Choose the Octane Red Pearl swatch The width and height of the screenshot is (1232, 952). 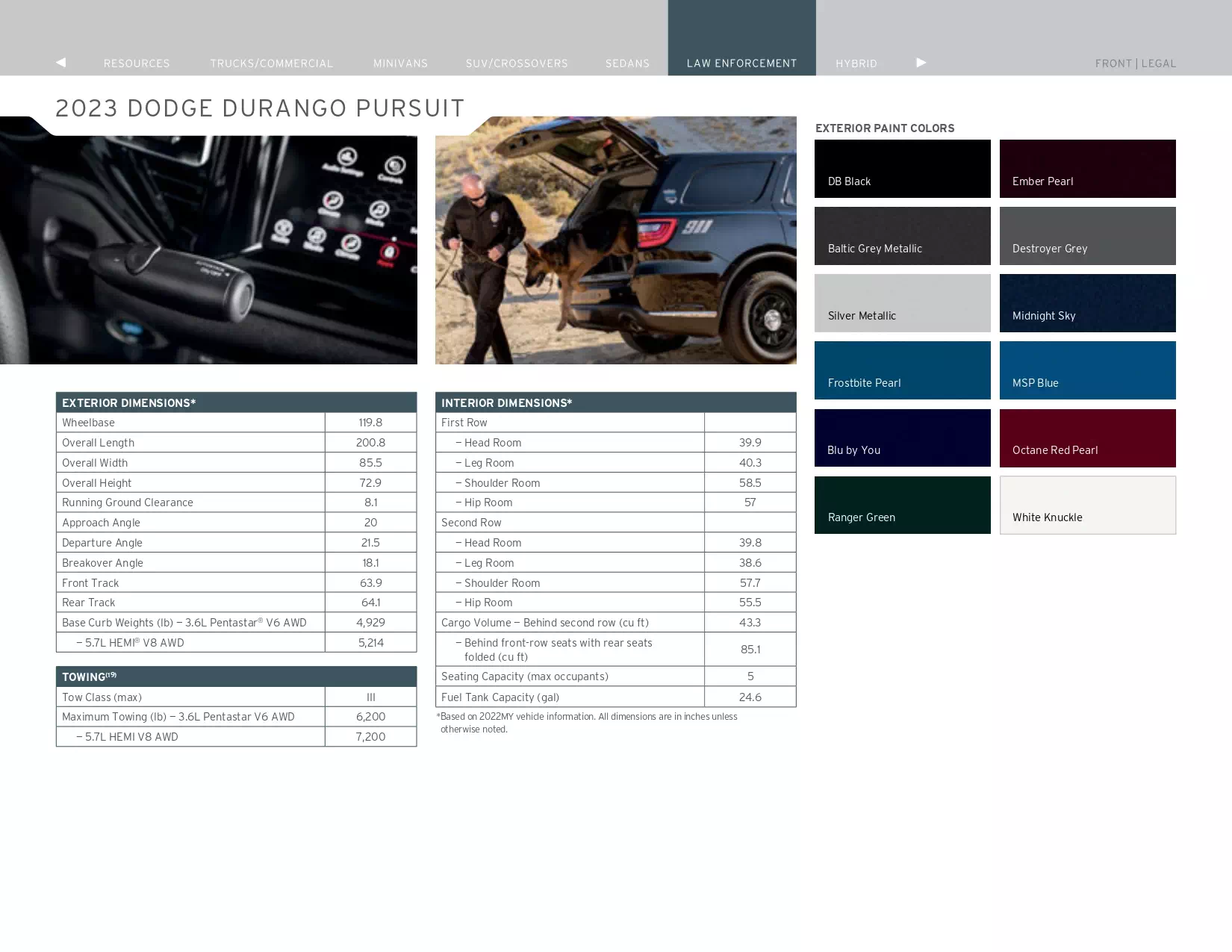click(x=1088, y=438)
